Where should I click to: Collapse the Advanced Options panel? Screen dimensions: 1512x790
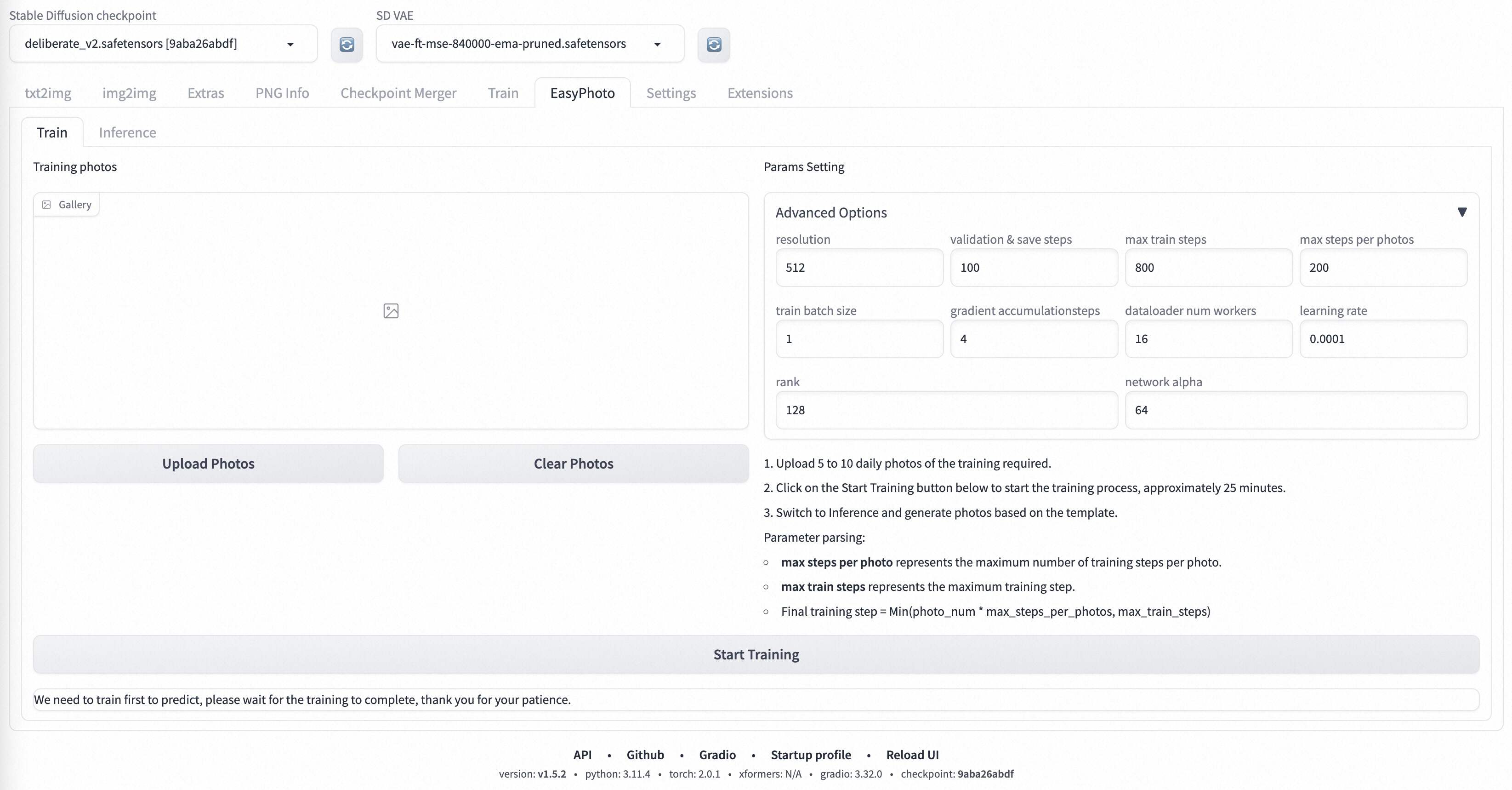pos(1463,211)
